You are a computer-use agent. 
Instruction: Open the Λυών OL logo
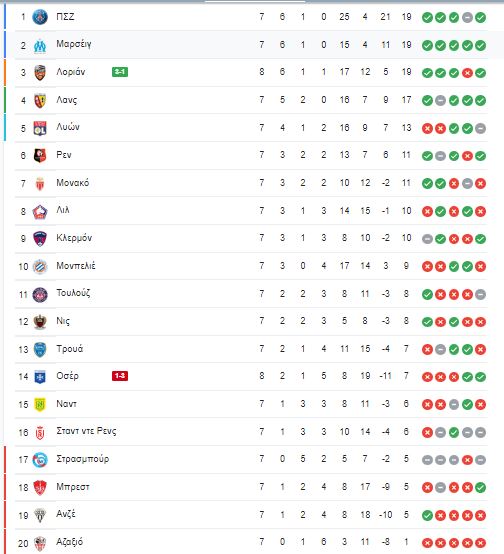[x=40, y=128]
